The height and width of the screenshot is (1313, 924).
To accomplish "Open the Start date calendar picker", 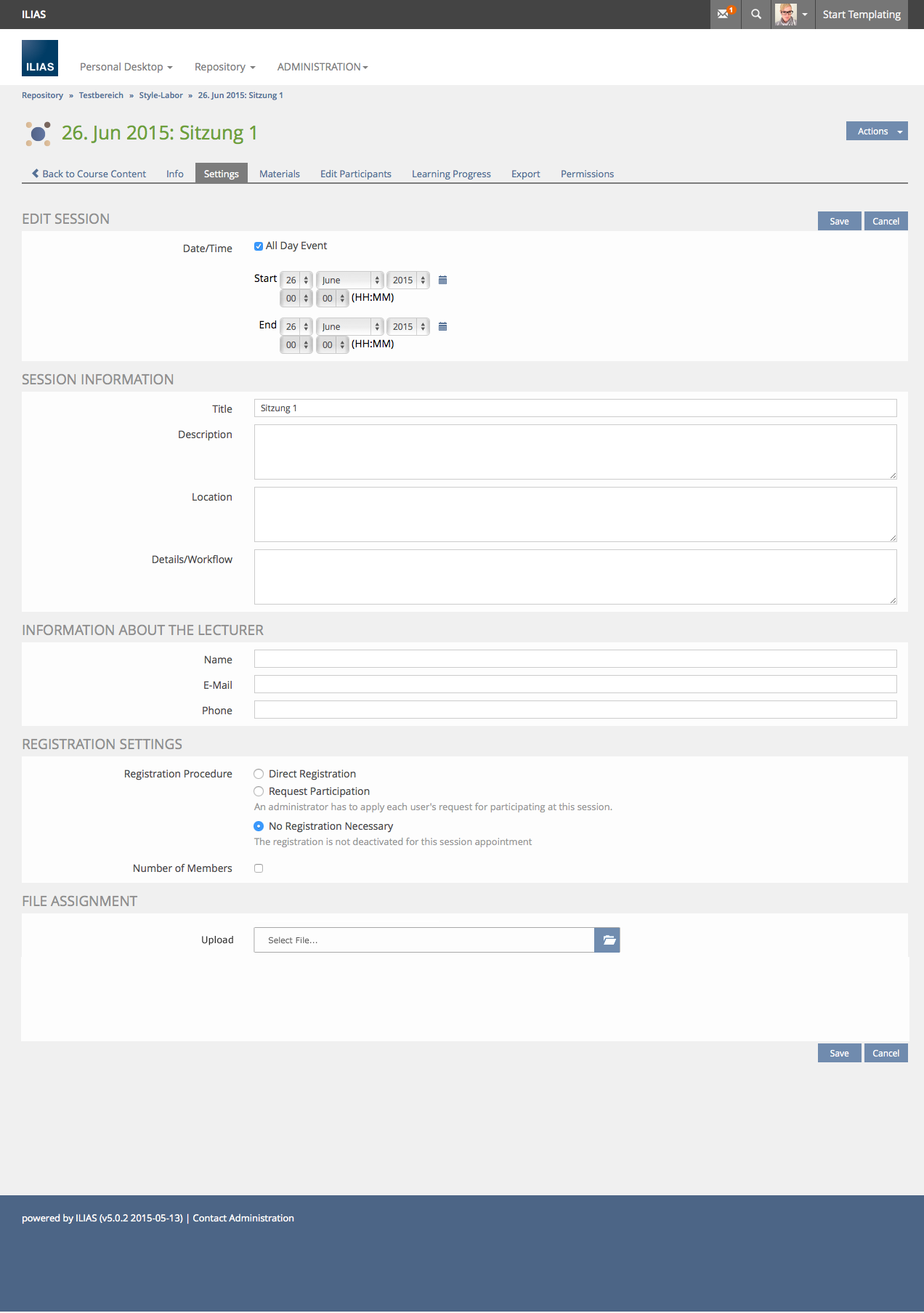I will 442,280.
